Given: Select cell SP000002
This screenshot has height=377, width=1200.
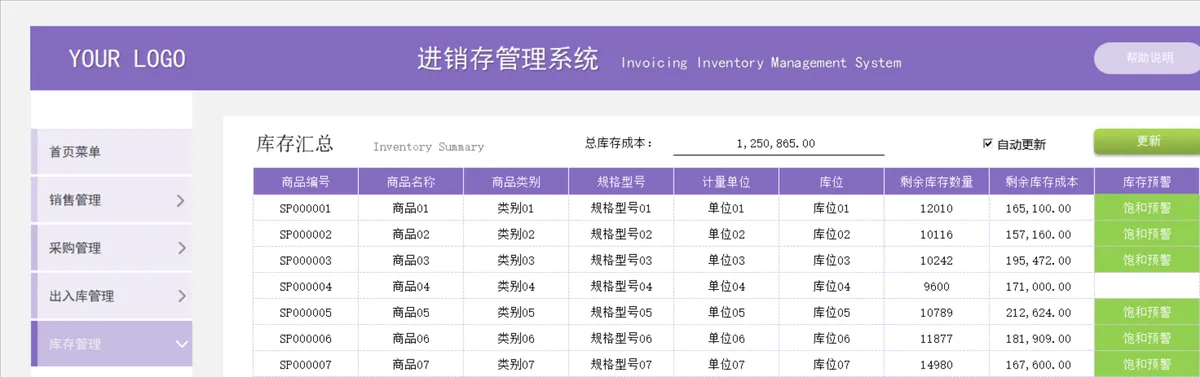Looking at the screenshot, I should [305, 234].
